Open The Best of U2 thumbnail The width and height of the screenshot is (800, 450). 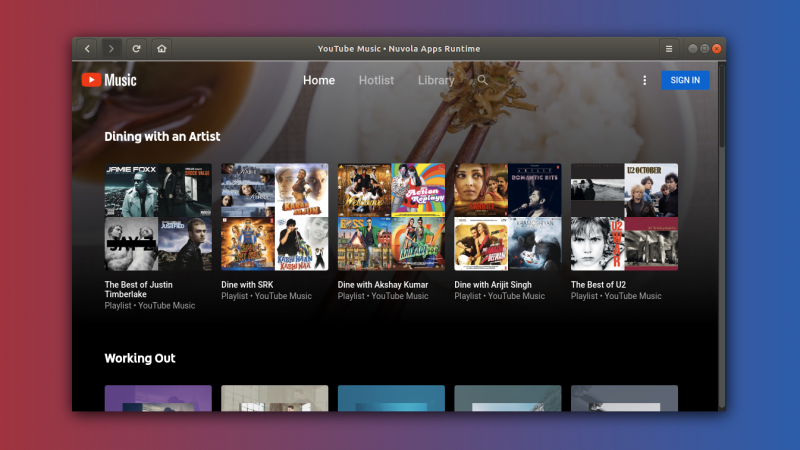(624, 217)
